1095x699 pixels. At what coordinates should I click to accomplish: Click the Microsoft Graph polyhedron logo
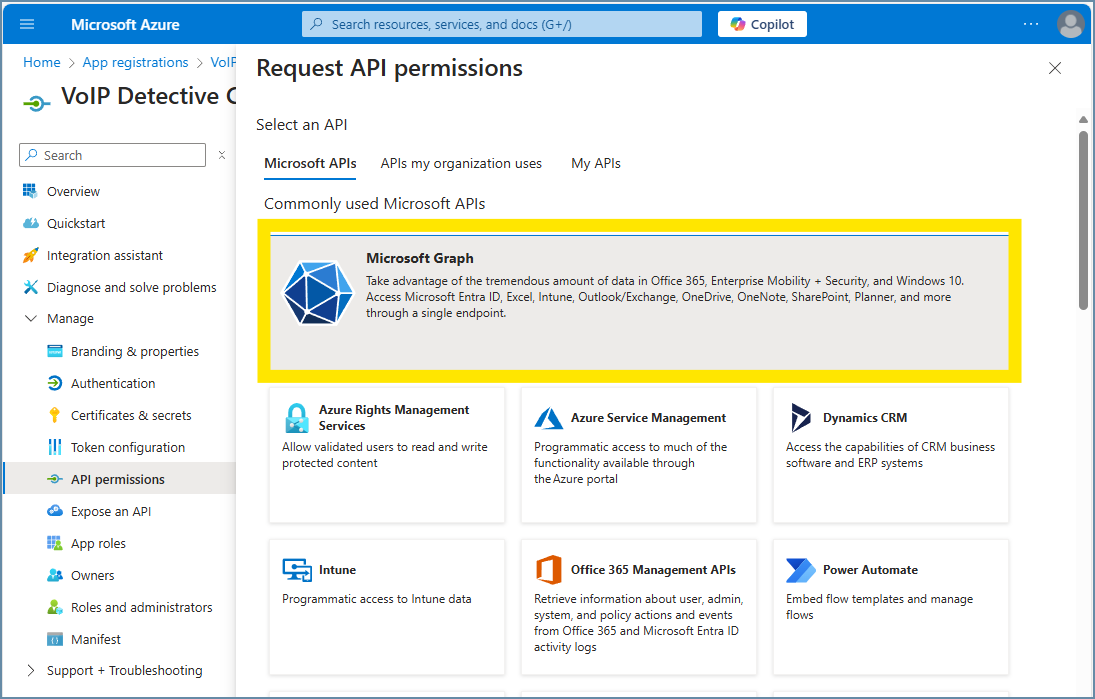(x=318, y=293)
